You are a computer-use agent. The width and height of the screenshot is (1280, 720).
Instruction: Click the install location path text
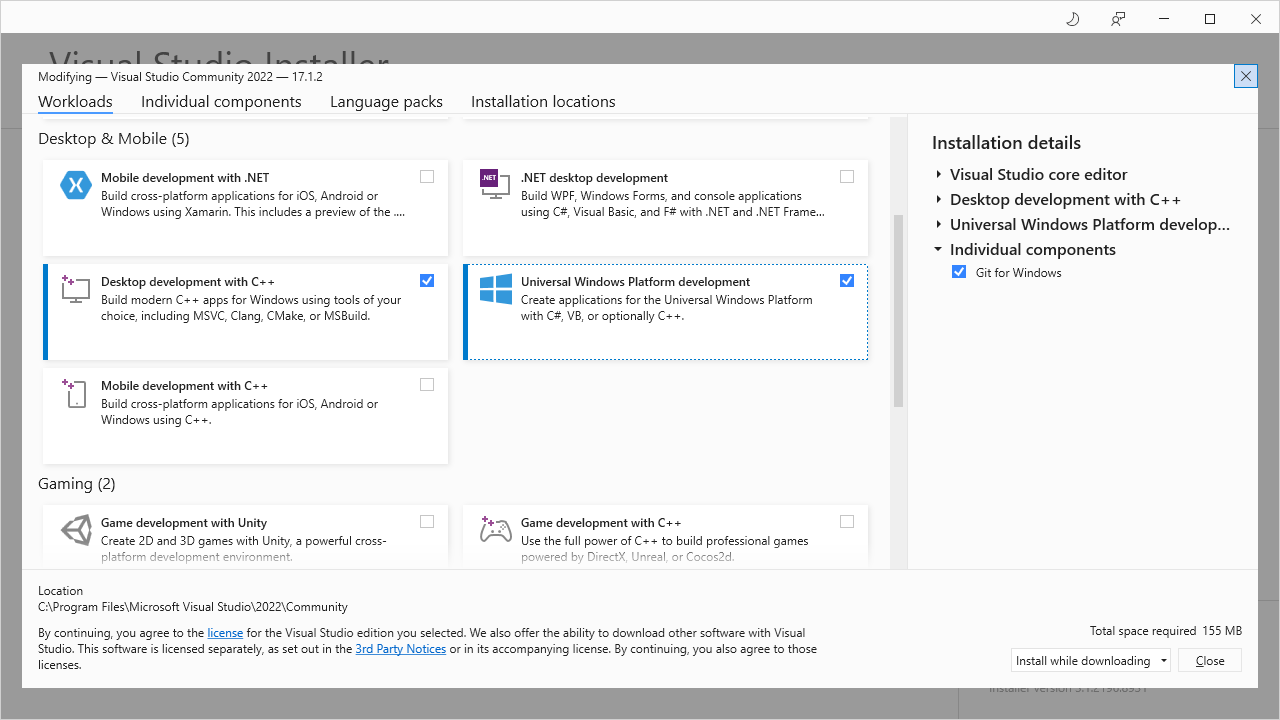193,607
